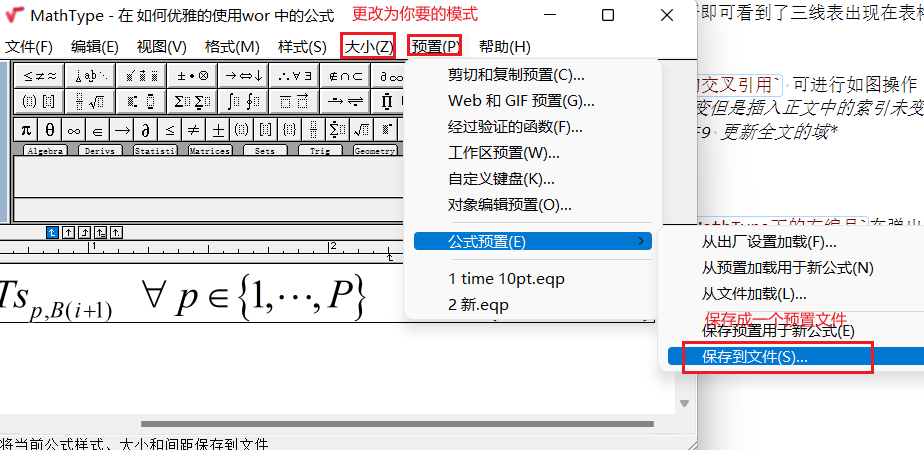Select the right-justified tab stop

point(84,233)
